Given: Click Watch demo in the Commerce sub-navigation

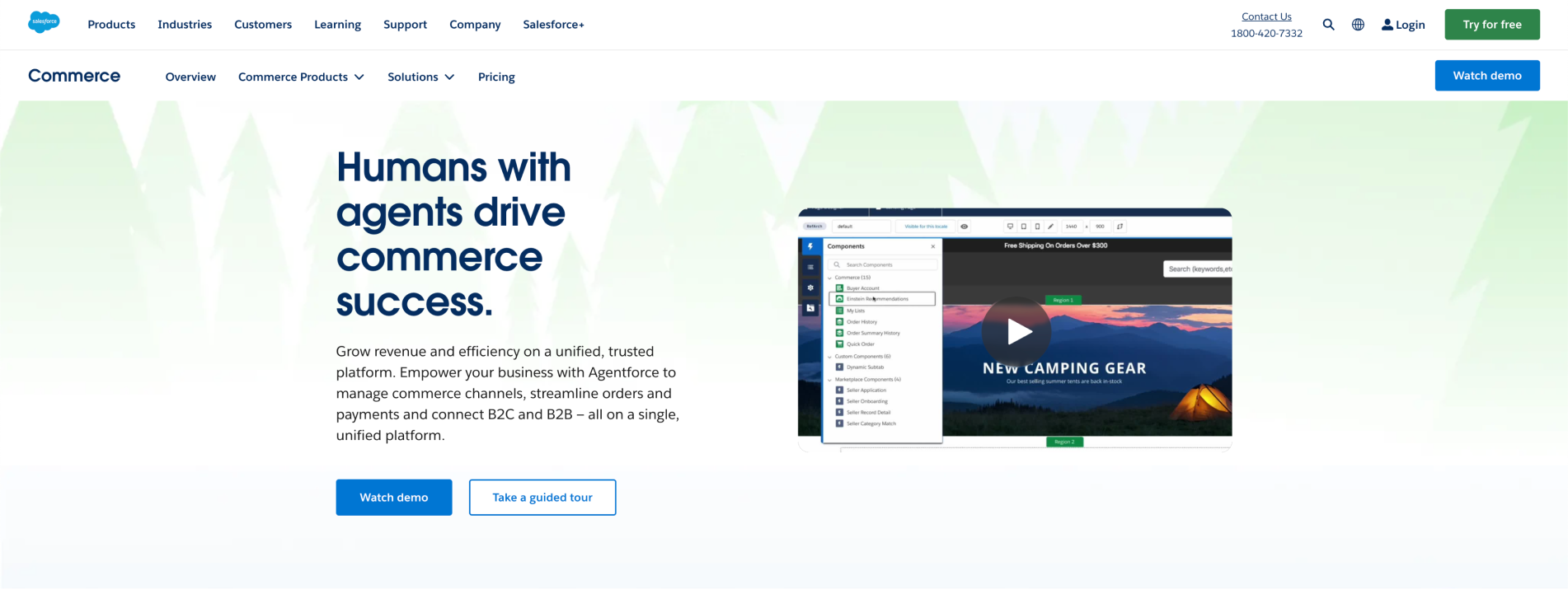Looking at the screenshot, I should tap(1487, 76).
